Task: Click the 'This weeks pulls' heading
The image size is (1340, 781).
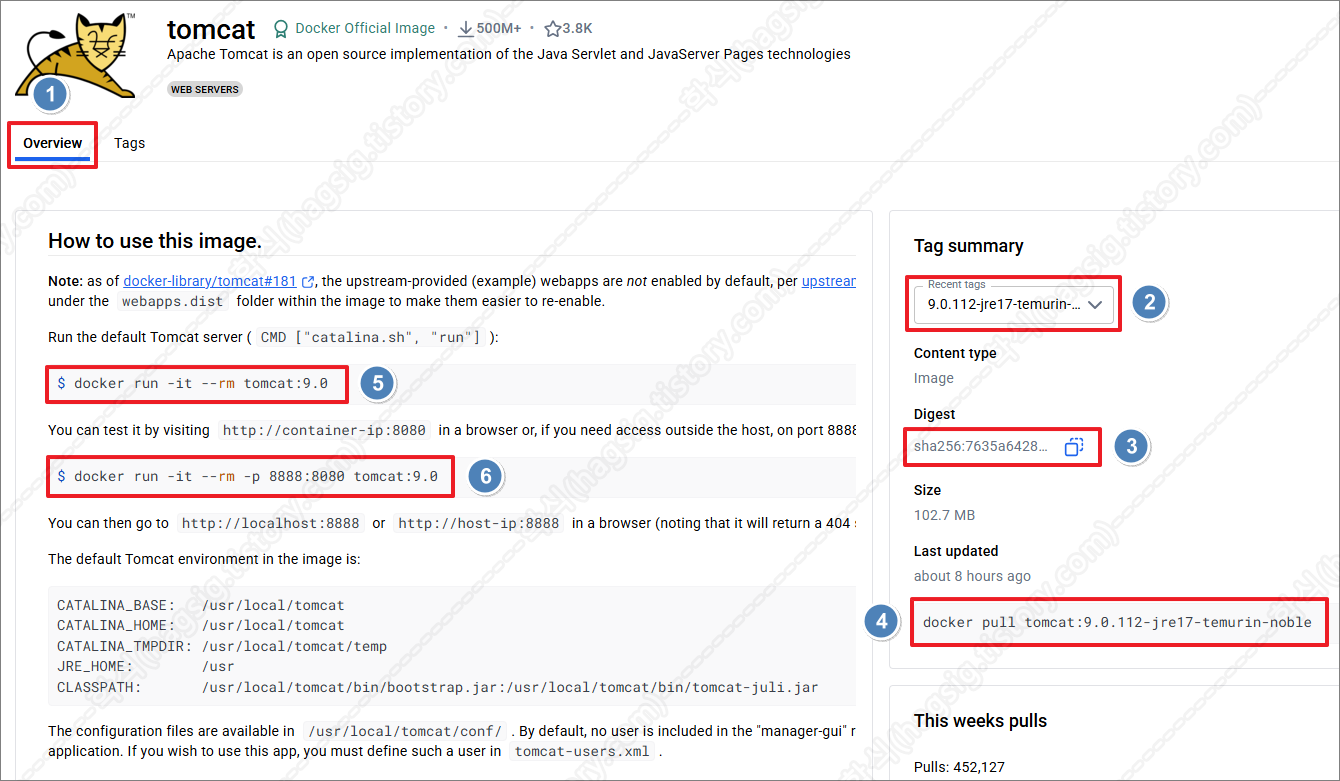Action: 981,721
